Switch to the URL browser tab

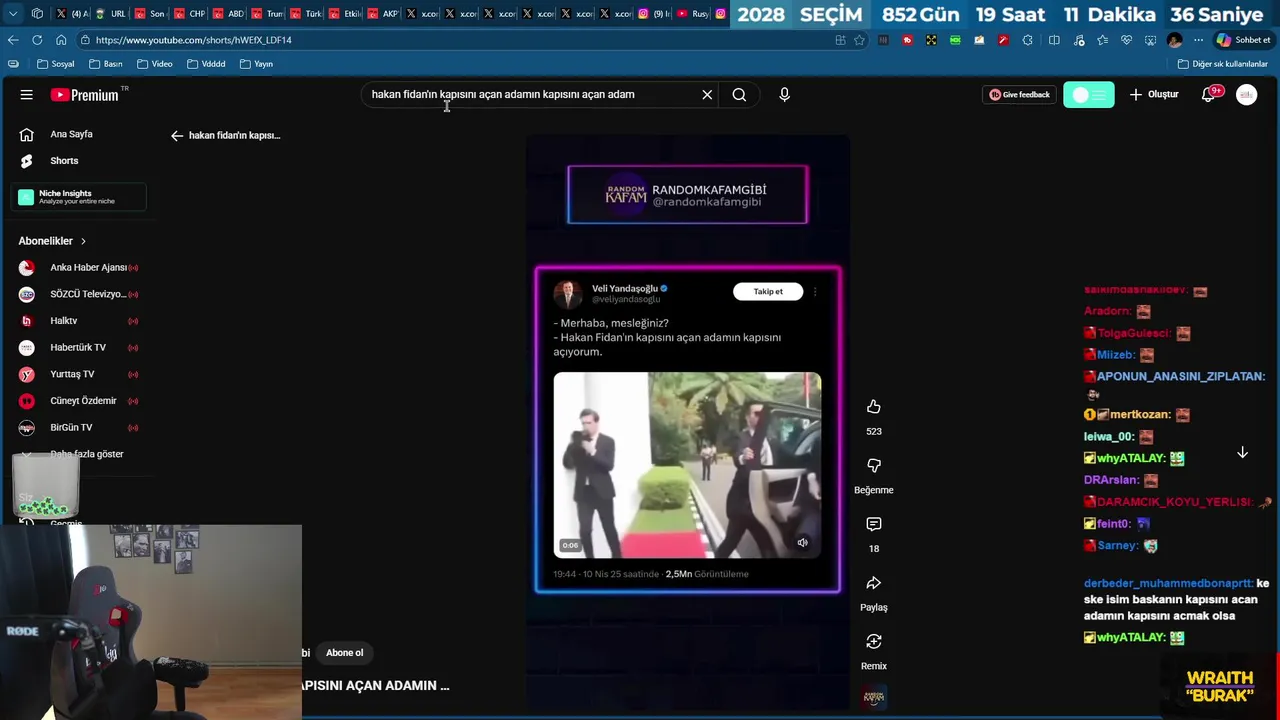pos(111,14)
